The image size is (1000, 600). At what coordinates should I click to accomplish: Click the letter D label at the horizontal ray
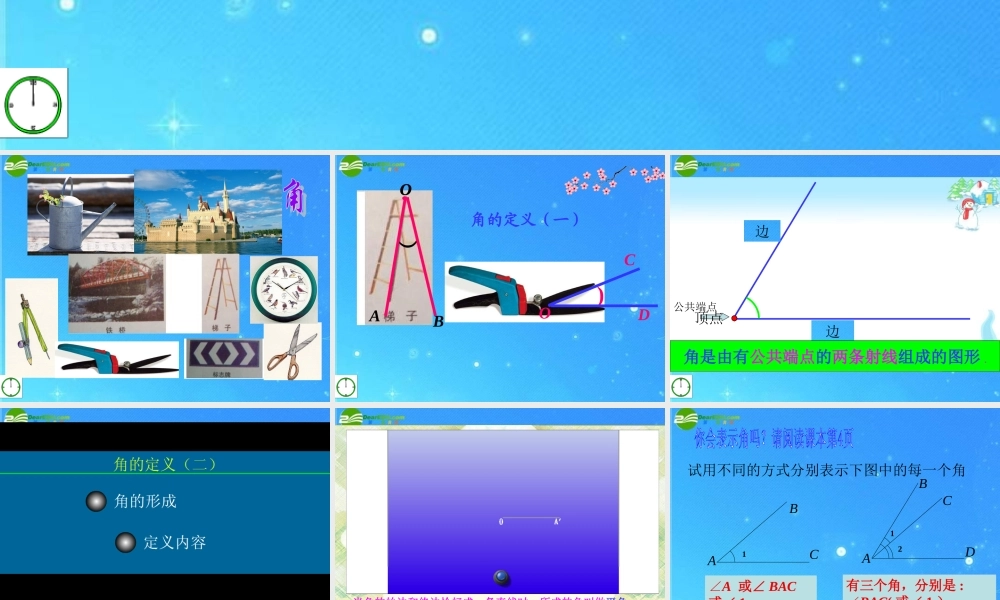click(x=643, y=314)
